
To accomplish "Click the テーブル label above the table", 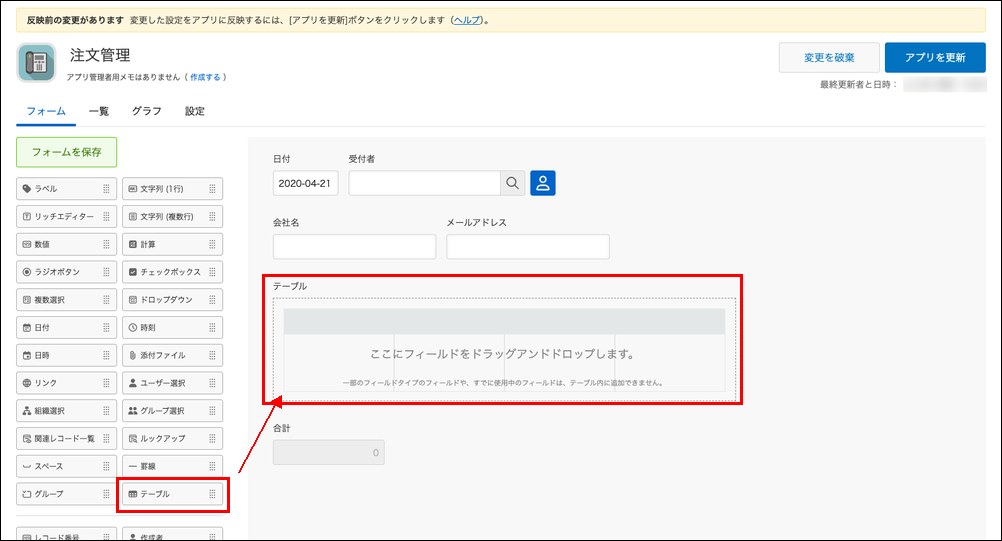I will 290,286.
